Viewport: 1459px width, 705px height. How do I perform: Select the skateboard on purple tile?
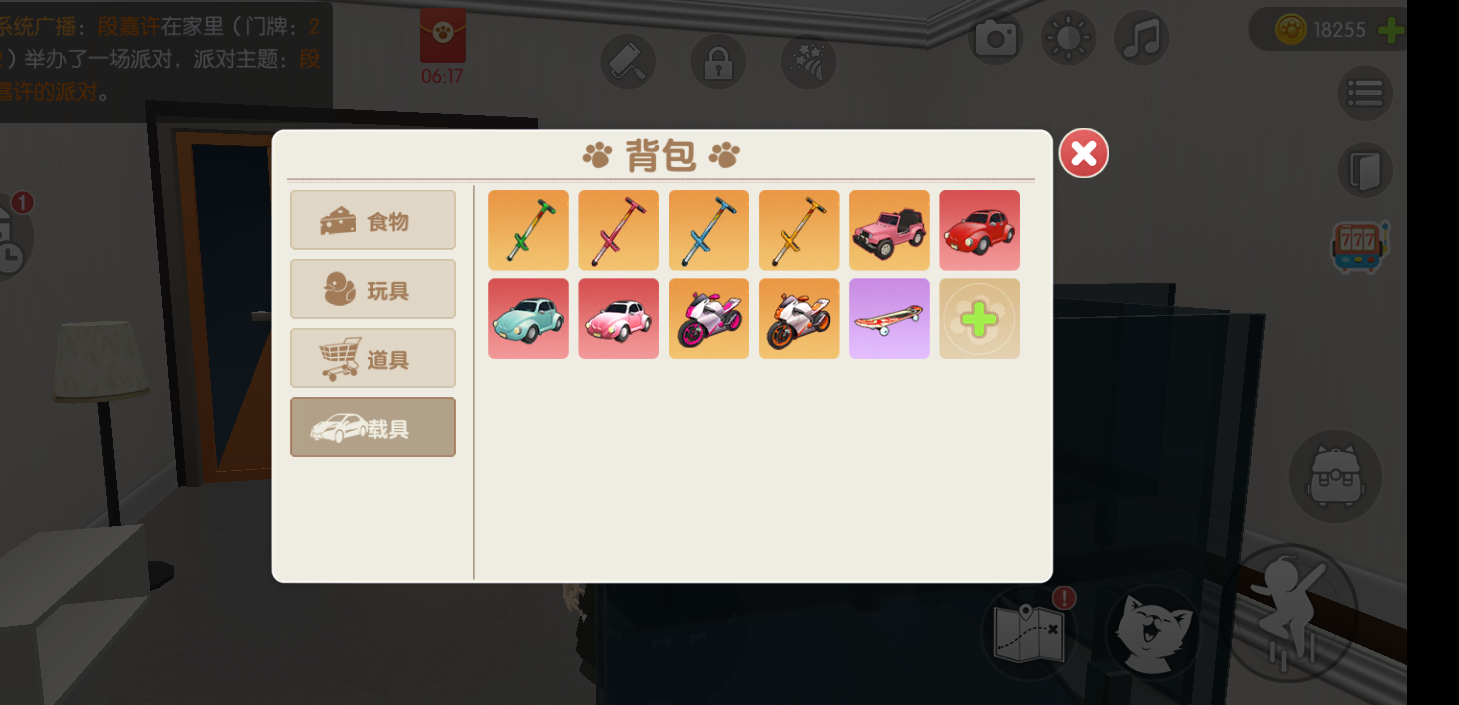(889, 318)
